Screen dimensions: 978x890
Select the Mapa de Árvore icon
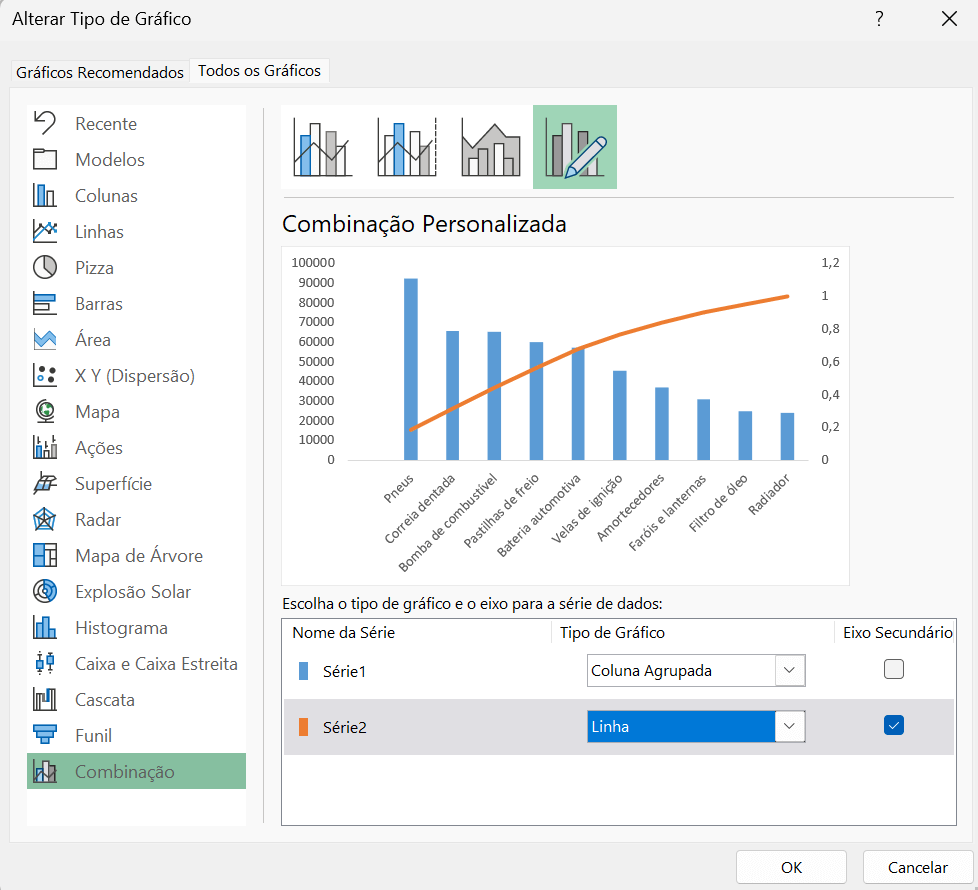coord(45,555)
